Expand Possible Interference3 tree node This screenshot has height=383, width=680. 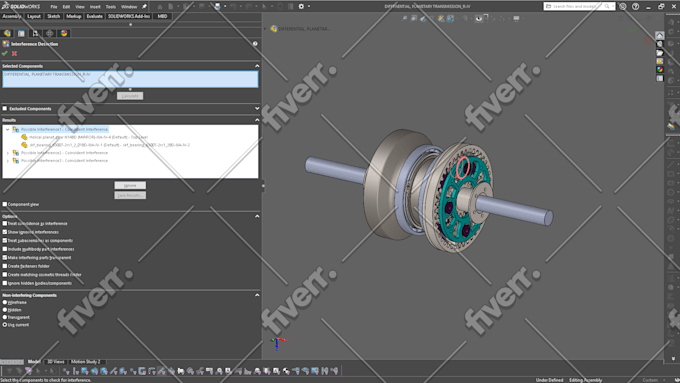(7, 160)
